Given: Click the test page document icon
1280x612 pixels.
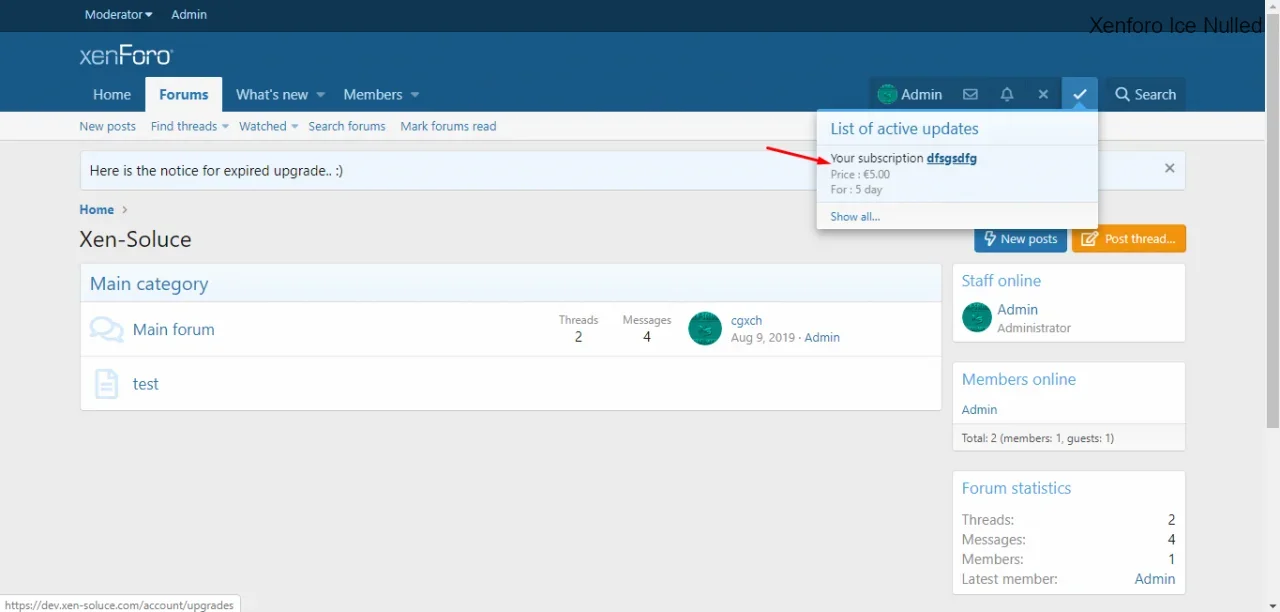Looking at the screenshot, I should click(x=106, y=384).
